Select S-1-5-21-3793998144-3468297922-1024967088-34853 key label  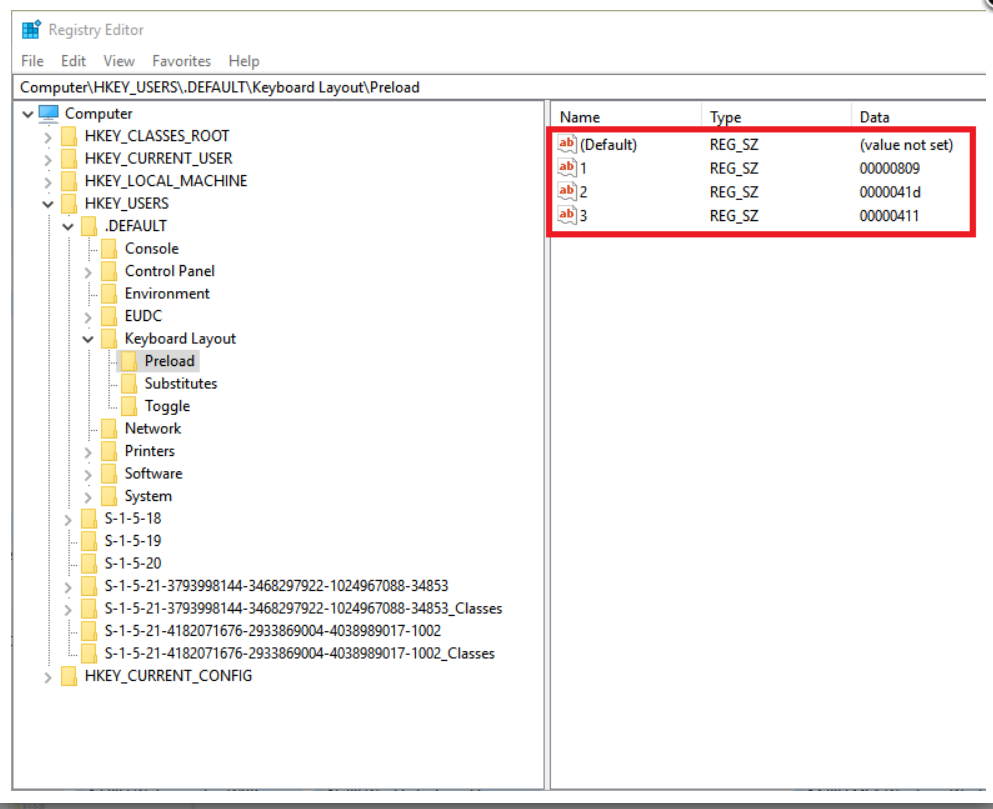tap(277, 586)
